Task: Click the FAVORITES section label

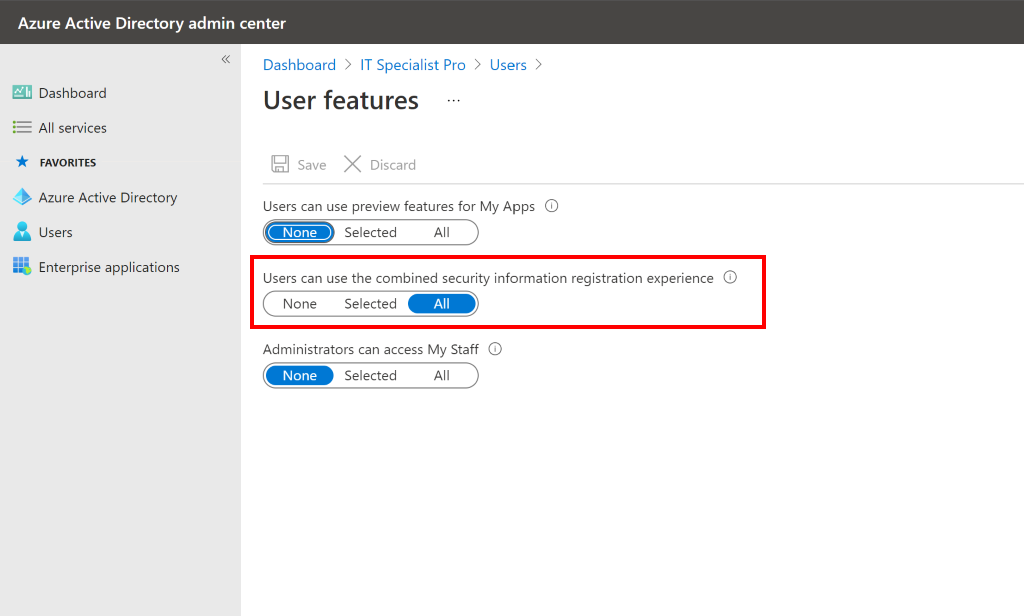Action: [x=68, y=163]
